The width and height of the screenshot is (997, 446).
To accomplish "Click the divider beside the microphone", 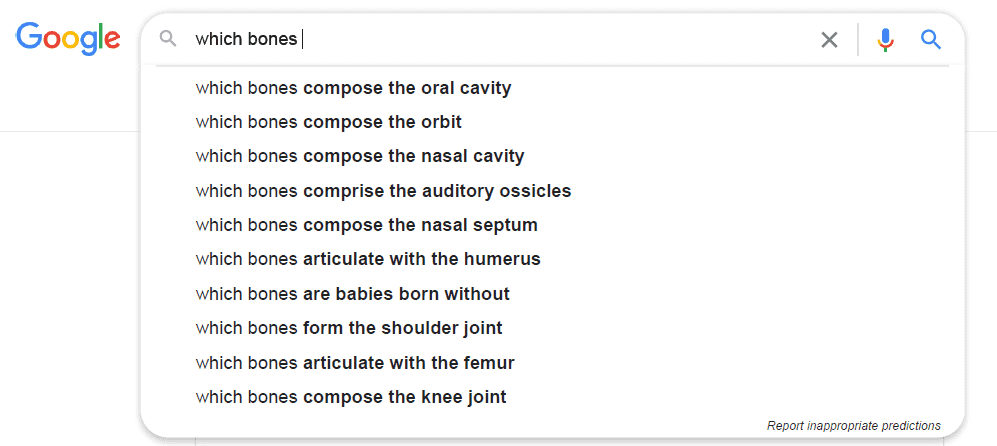I will coord(858,40).
